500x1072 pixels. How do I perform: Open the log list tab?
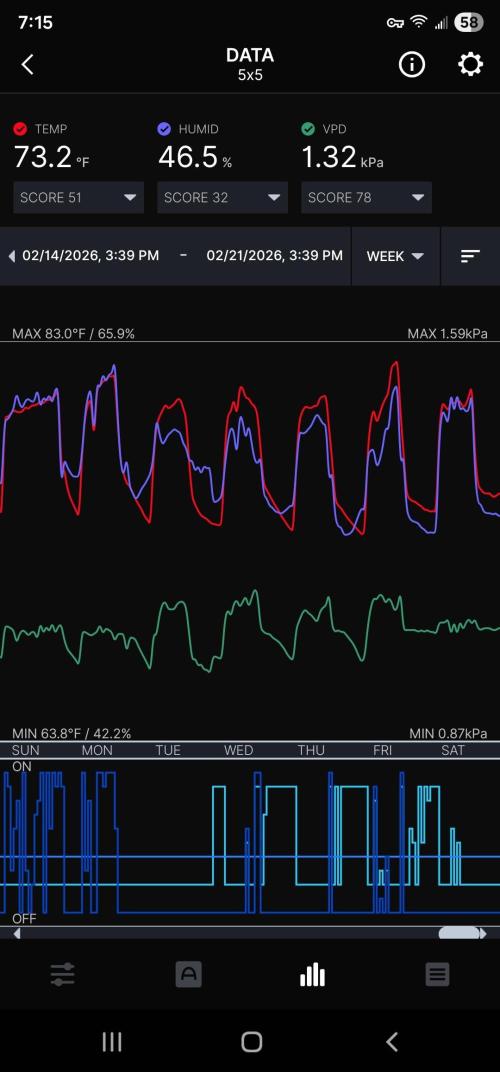pos(438,974)
